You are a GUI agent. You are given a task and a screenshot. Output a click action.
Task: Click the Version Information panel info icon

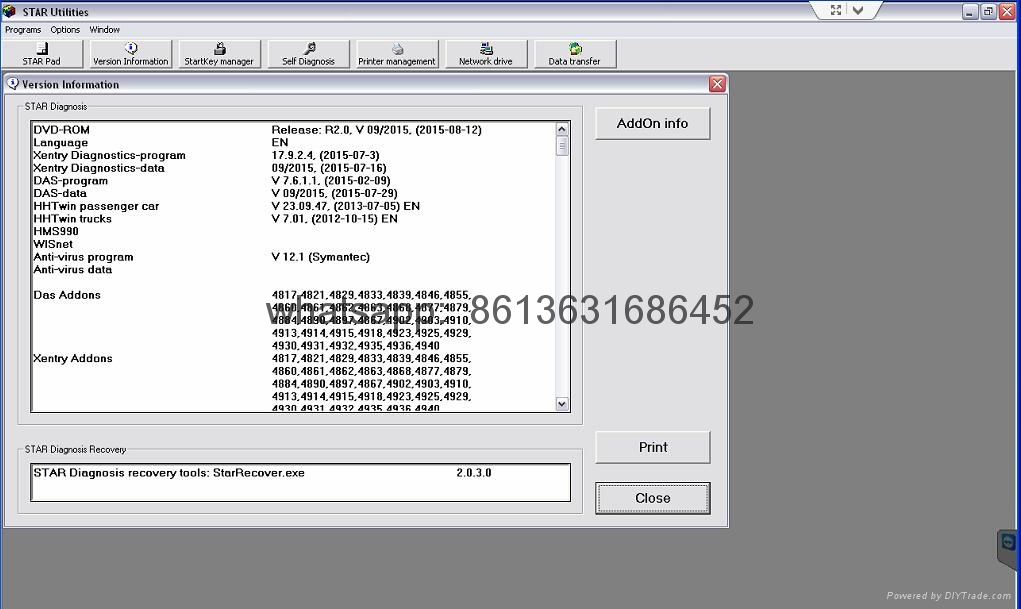[12, 84]
